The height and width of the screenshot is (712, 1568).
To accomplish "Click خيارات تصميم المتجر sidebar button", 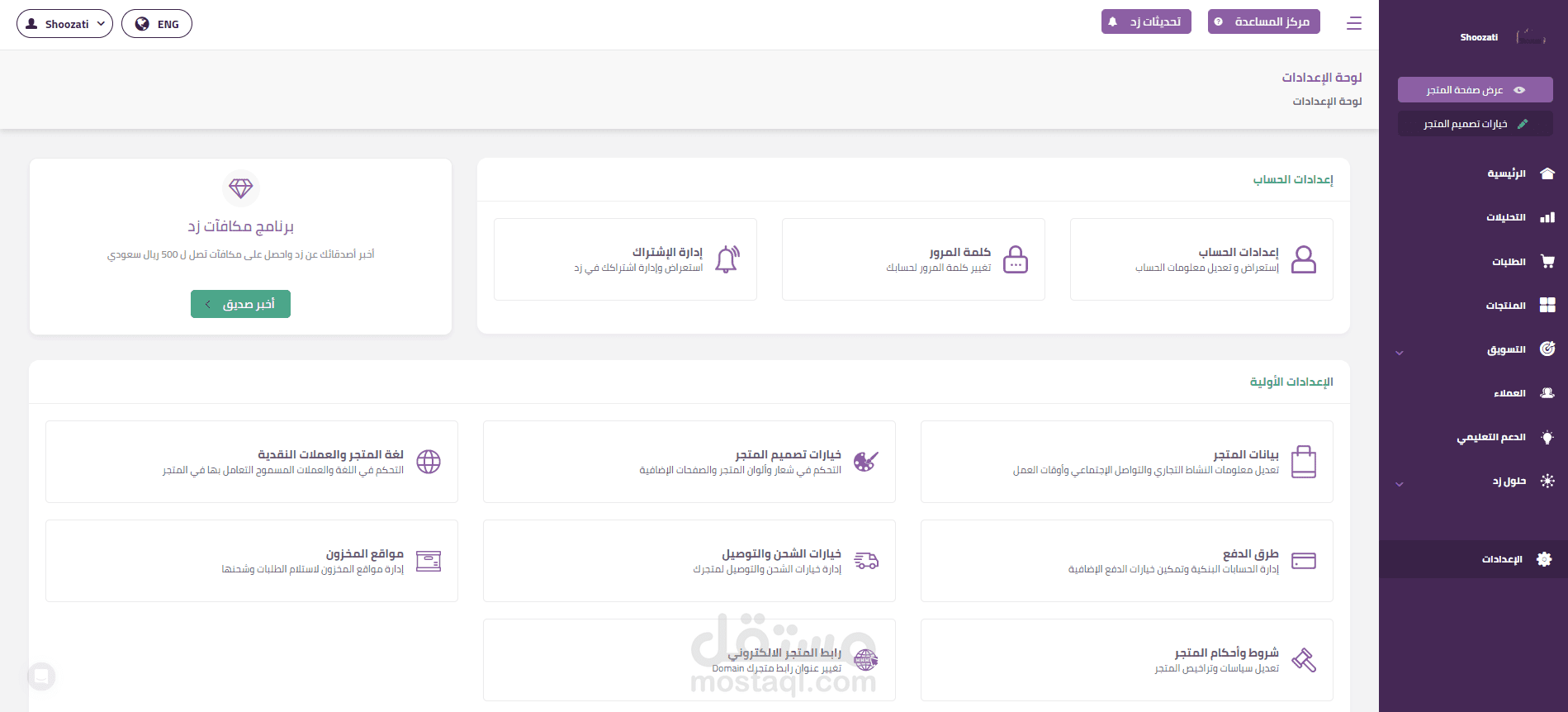I will 1475,124.
